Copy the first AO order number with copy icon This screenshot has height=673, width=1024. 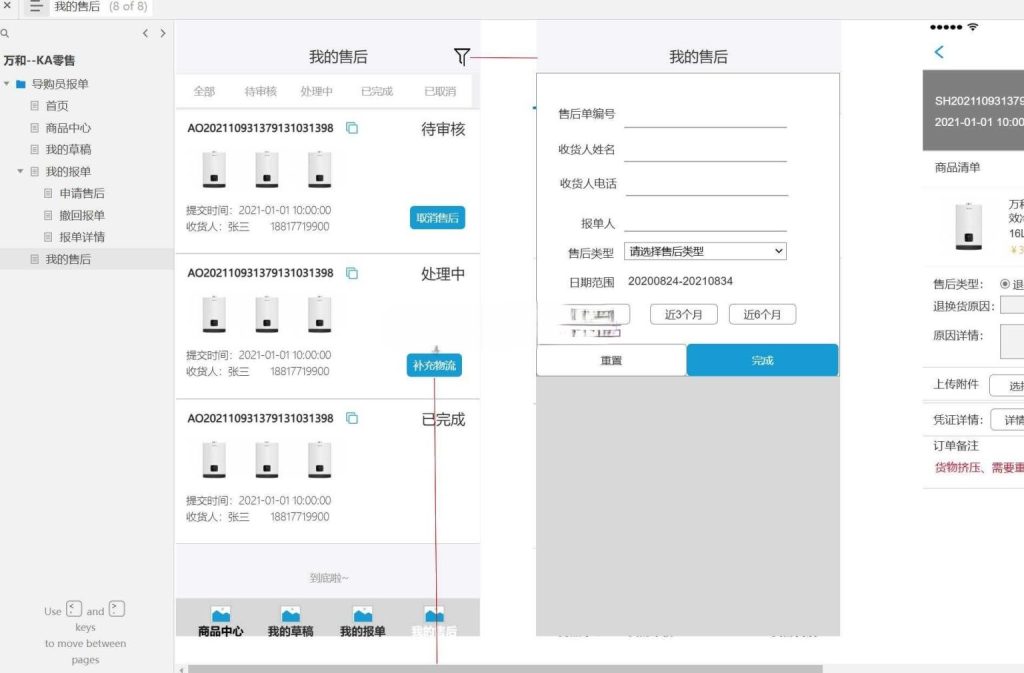(351, 128)
